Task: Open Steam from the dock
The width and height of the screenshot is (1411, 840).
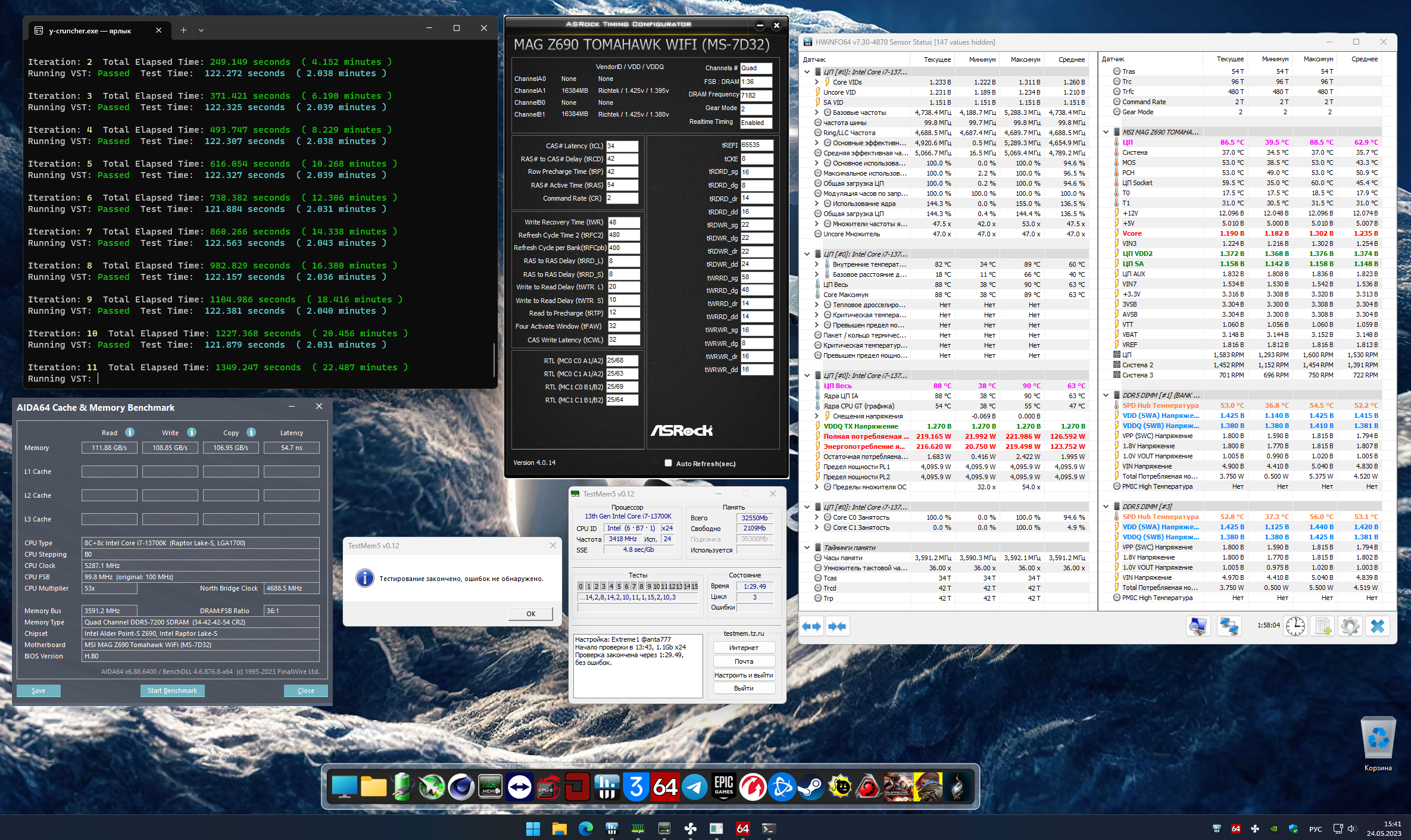Action: tap(811, 787)
